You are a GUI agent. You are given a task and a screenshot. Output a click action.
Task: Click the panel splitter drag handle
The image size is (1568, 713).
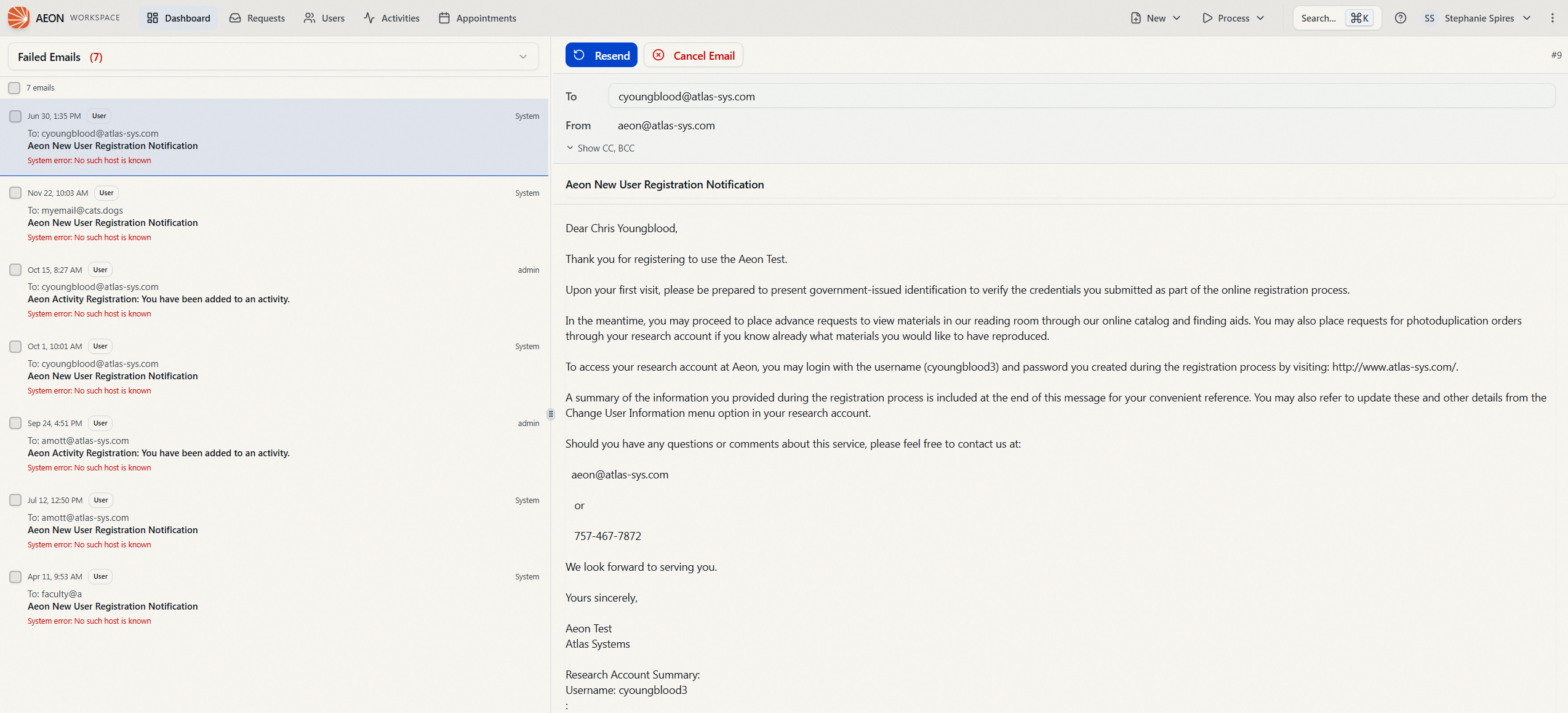tap(551, 414)
